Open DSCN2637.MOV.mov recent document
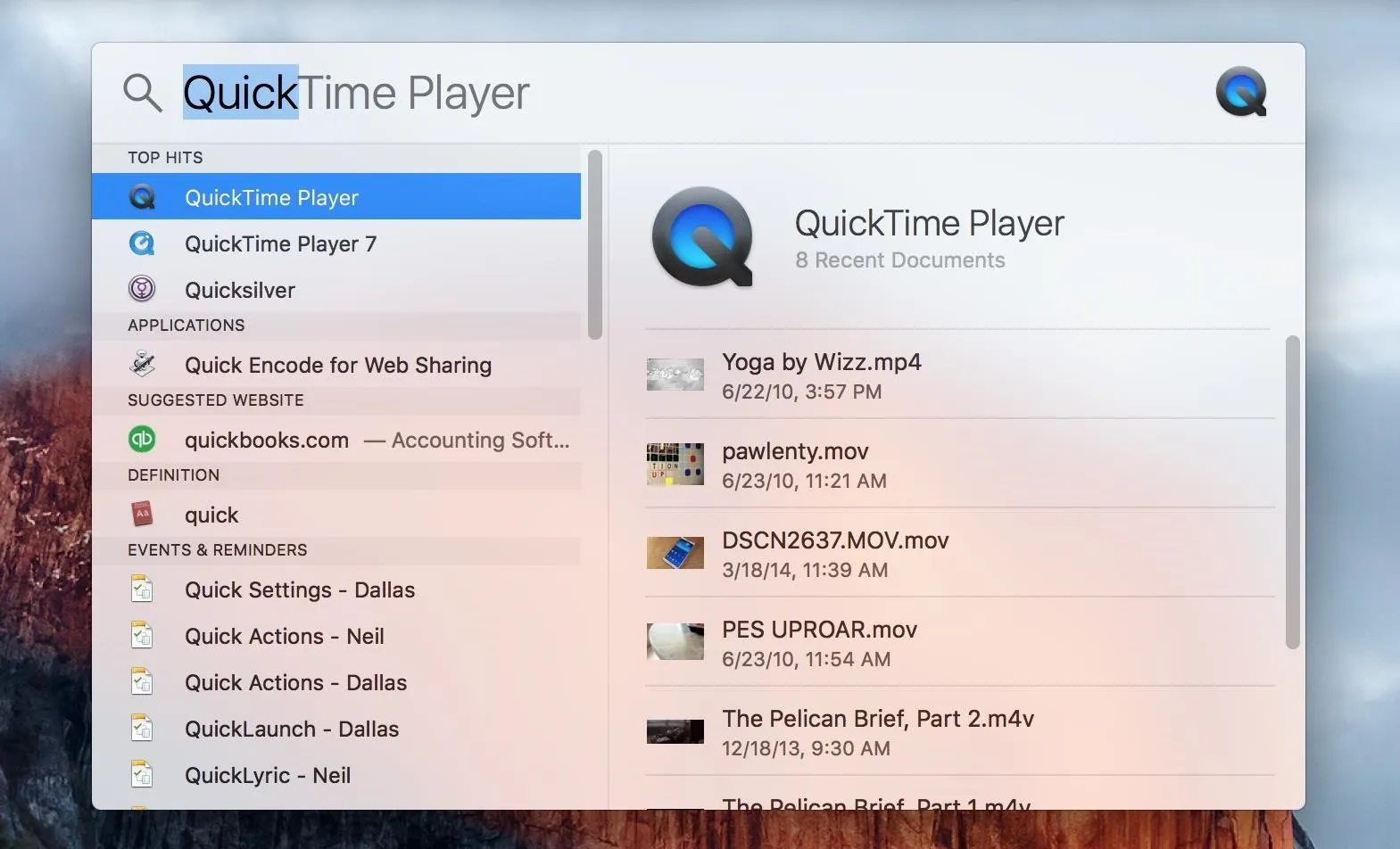This screenshot has width=1400, height=849. point(959,553)
